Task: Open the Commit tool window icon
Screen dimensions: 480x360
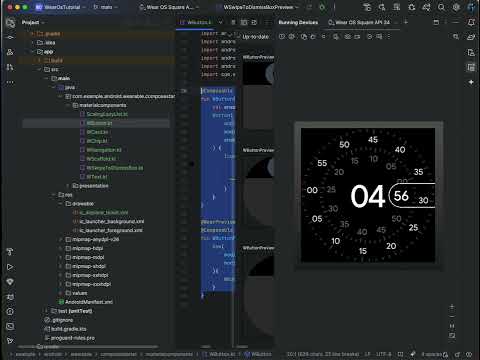Action: 10,38
